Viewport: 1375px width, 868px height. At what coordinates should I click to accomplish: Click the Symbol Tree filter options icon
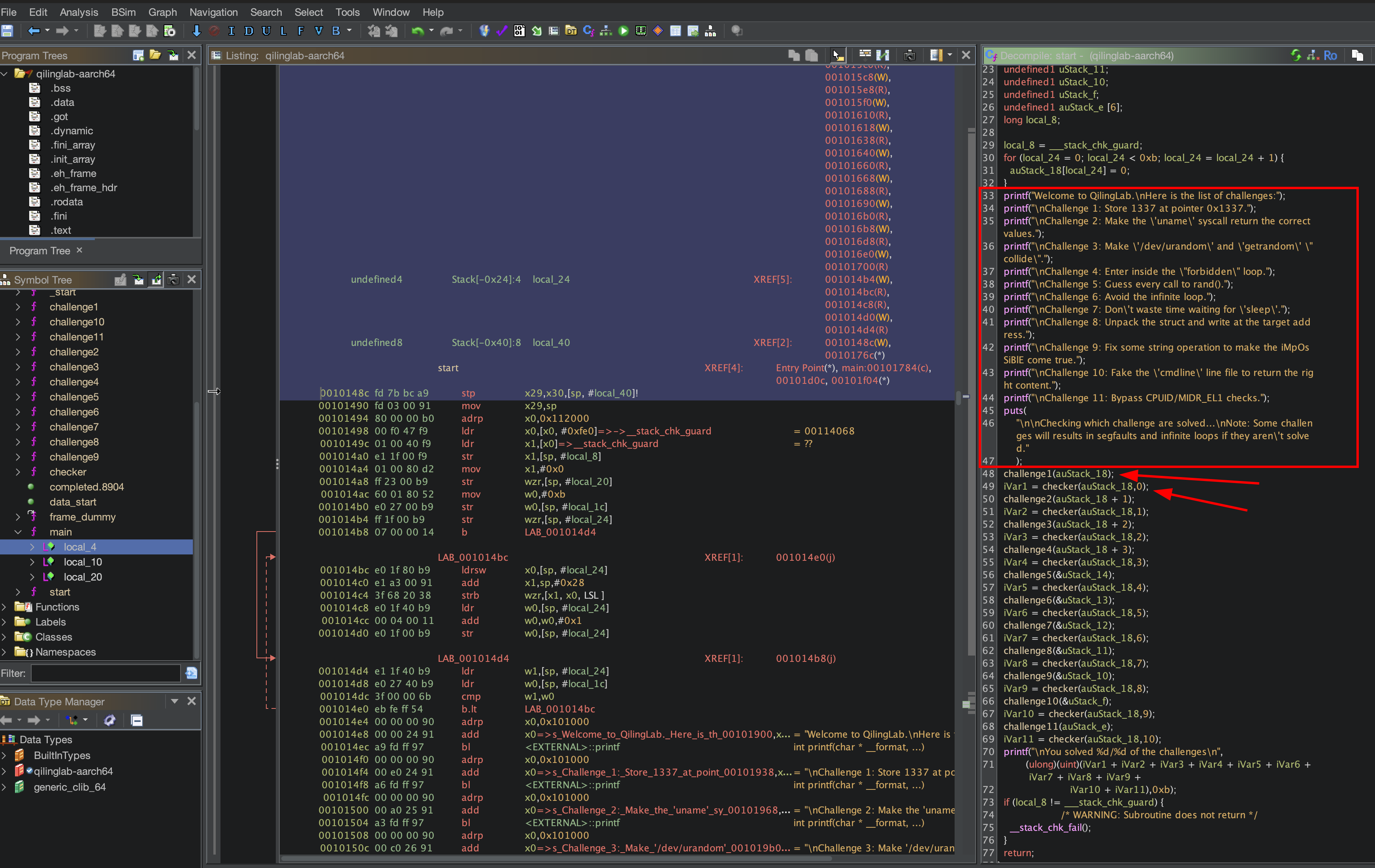(191, 673)
